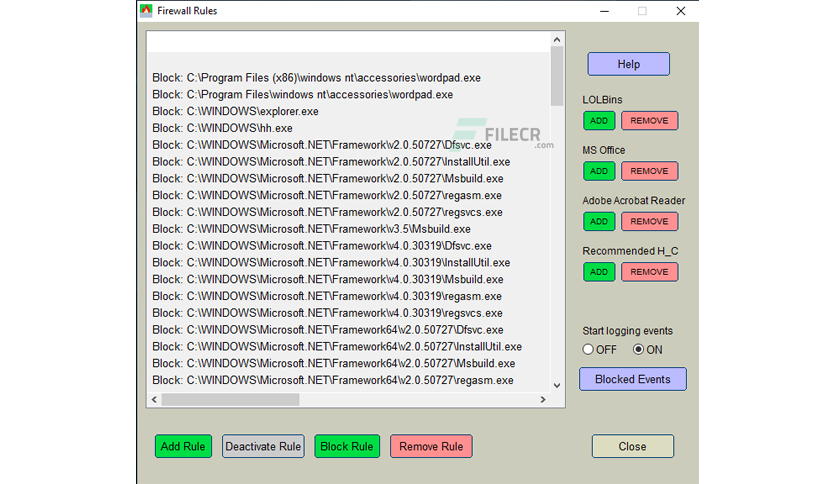Remove Recommended H_C rules
The height and width of the screenshot is (484, 836).
(x=649, y=272)
